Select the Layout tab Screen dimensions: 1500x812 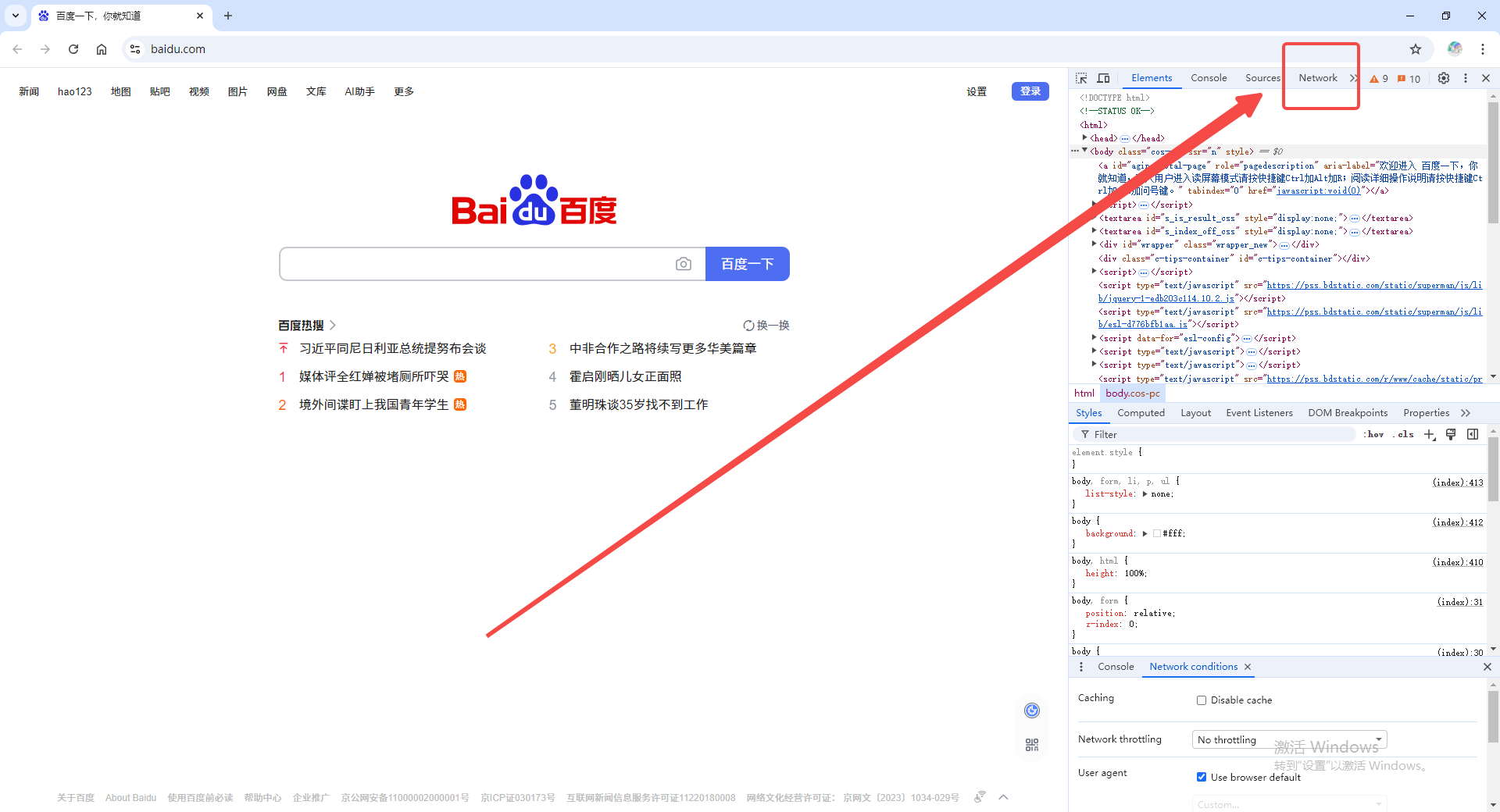pyautogui.click(x=1195, y=413)
